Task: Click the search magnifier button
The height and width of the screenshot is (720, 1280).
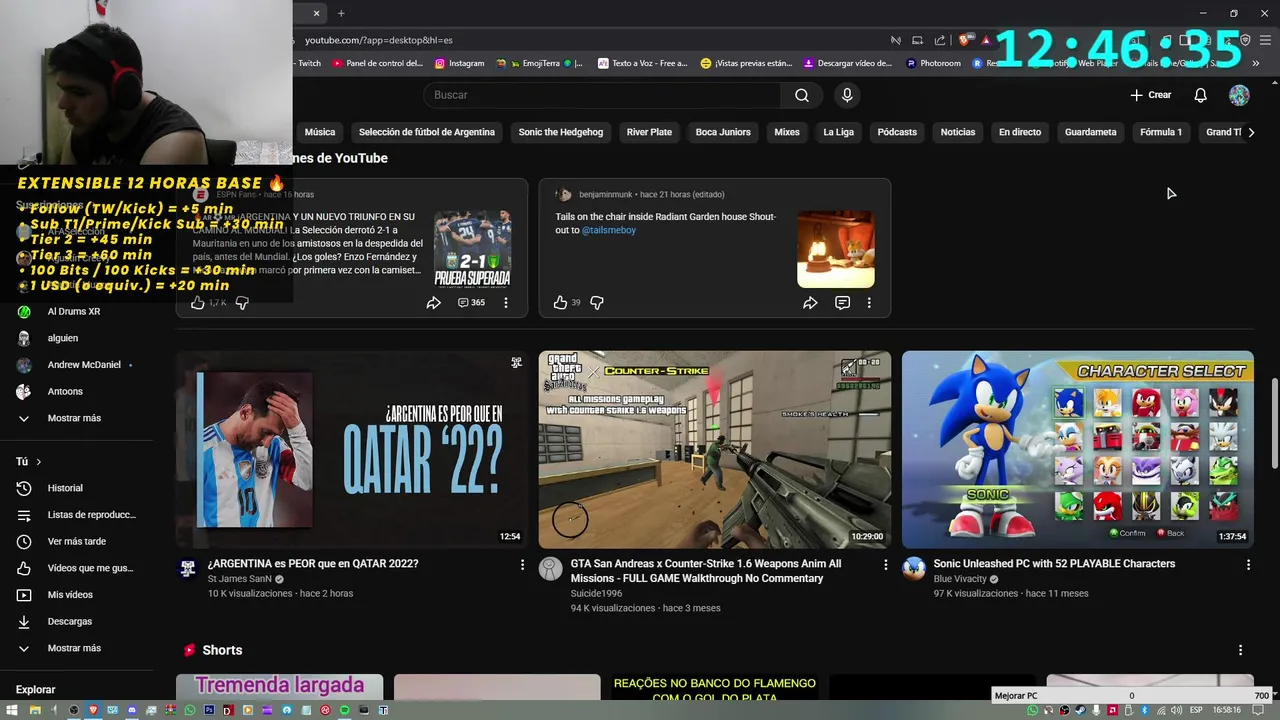Action: (802, 95)
